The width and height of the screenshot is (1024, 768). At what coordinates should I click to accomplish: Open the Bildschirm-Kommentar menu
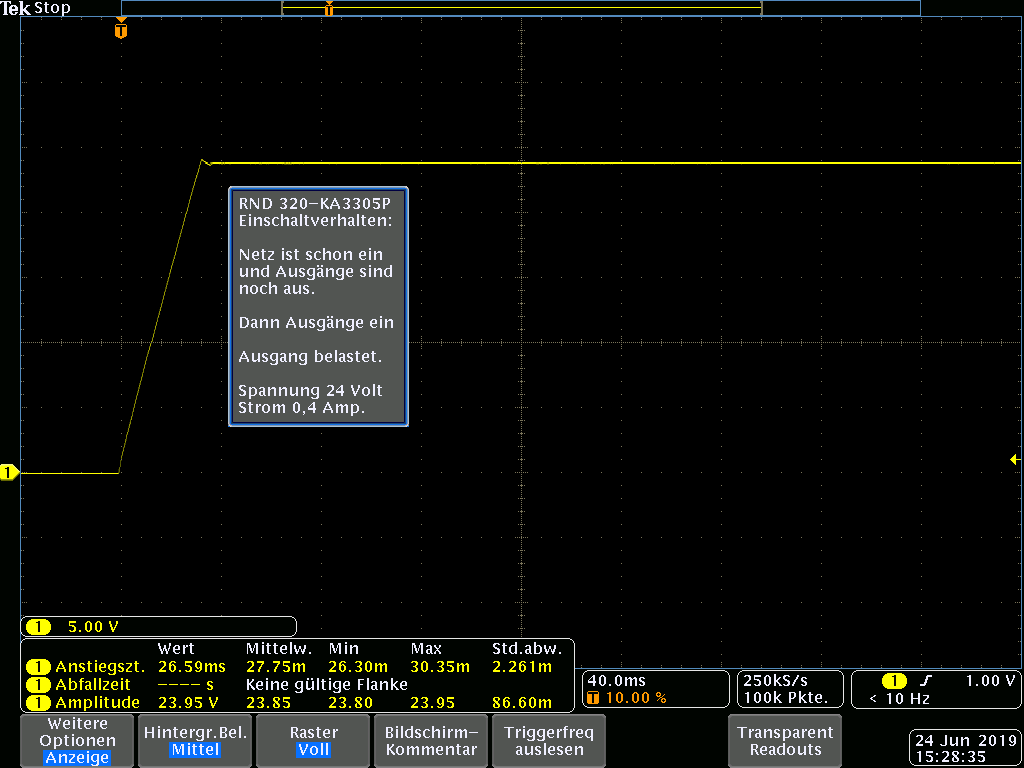pyautogui.click(x=431, y=741)
